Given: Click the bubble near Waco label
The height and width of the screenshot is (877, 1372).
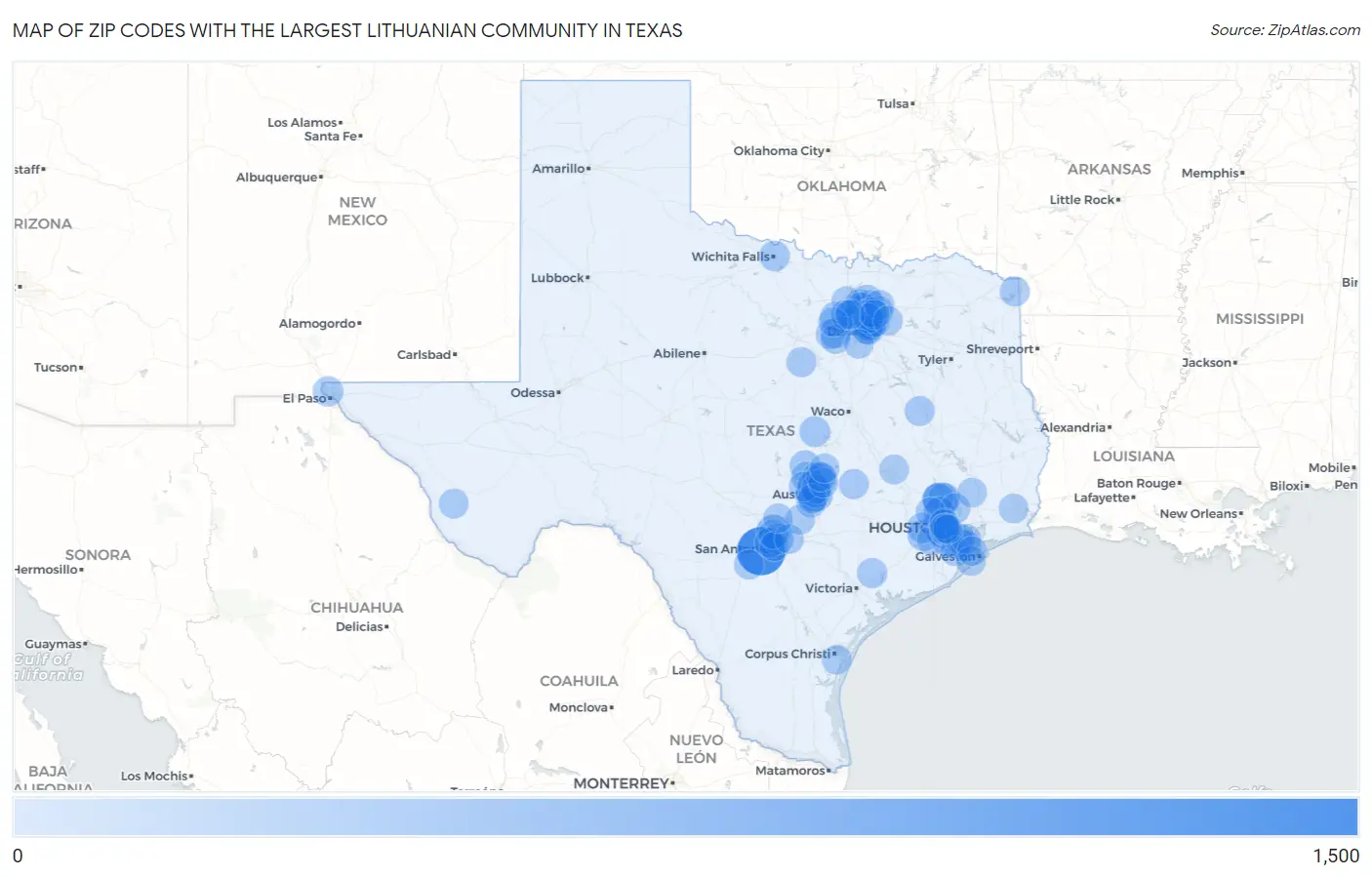Looking at the screenshot, I should pos(815,431).
